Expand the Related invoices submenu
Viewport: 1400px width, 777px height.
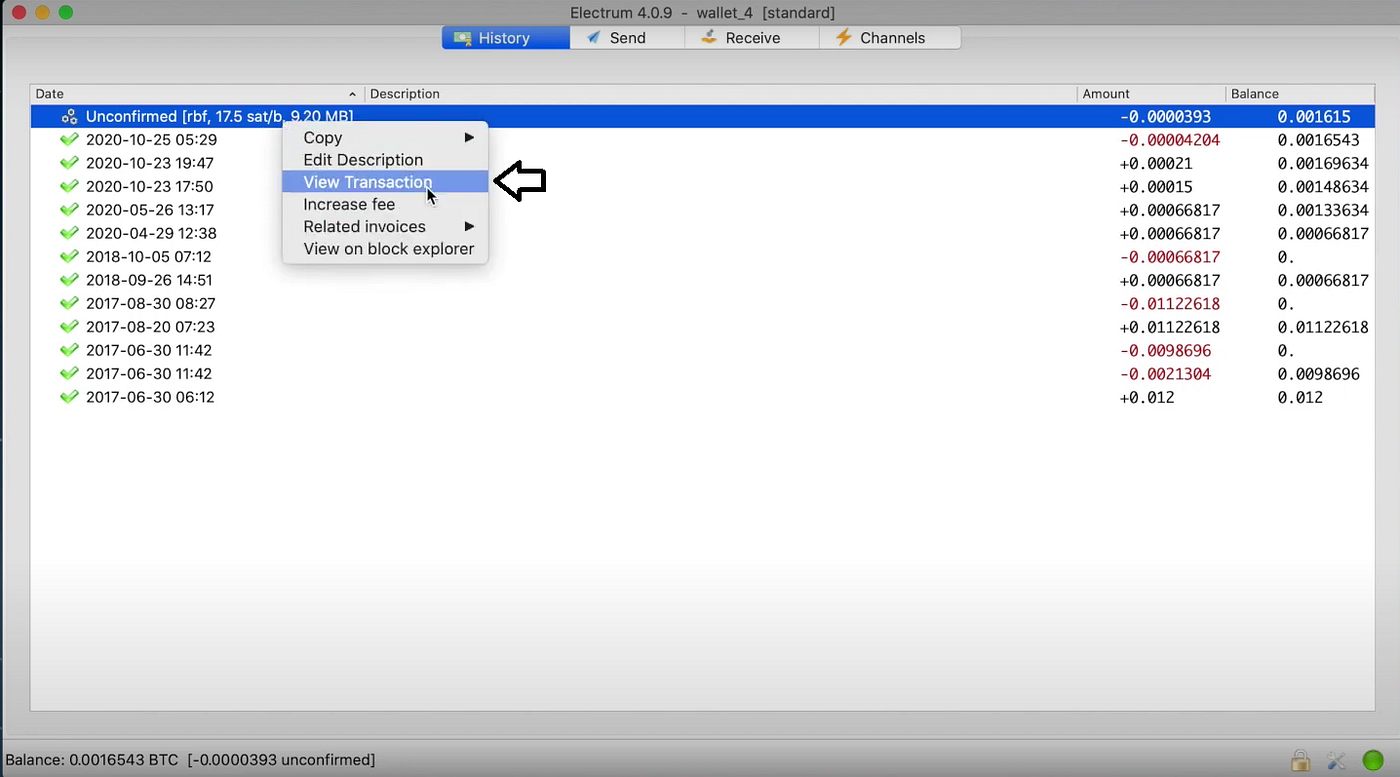click(x=385, y=227)
